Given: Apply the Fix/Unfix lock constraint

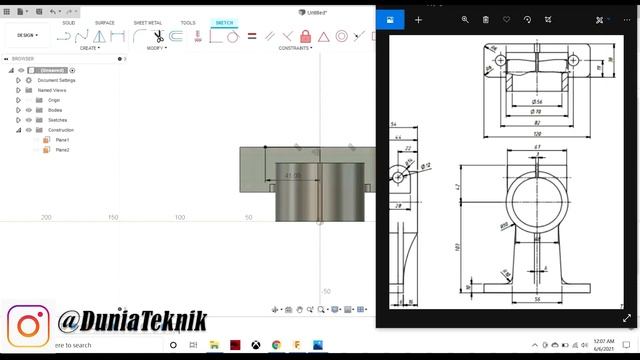Looking at the screenshot, I should [x=305, y=37].
